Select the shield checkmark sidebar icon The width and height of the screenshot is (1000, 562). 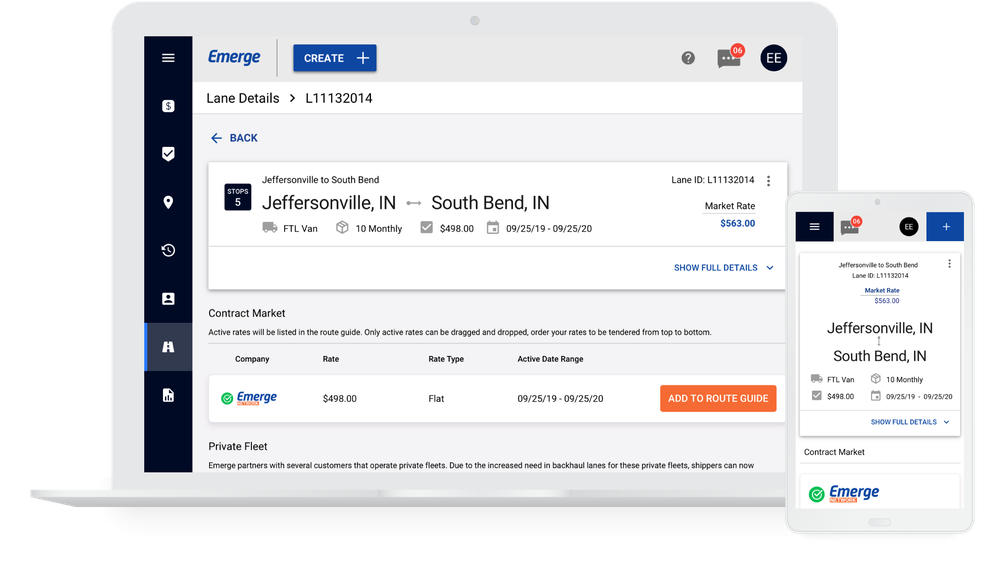click(x=168, y=154)
